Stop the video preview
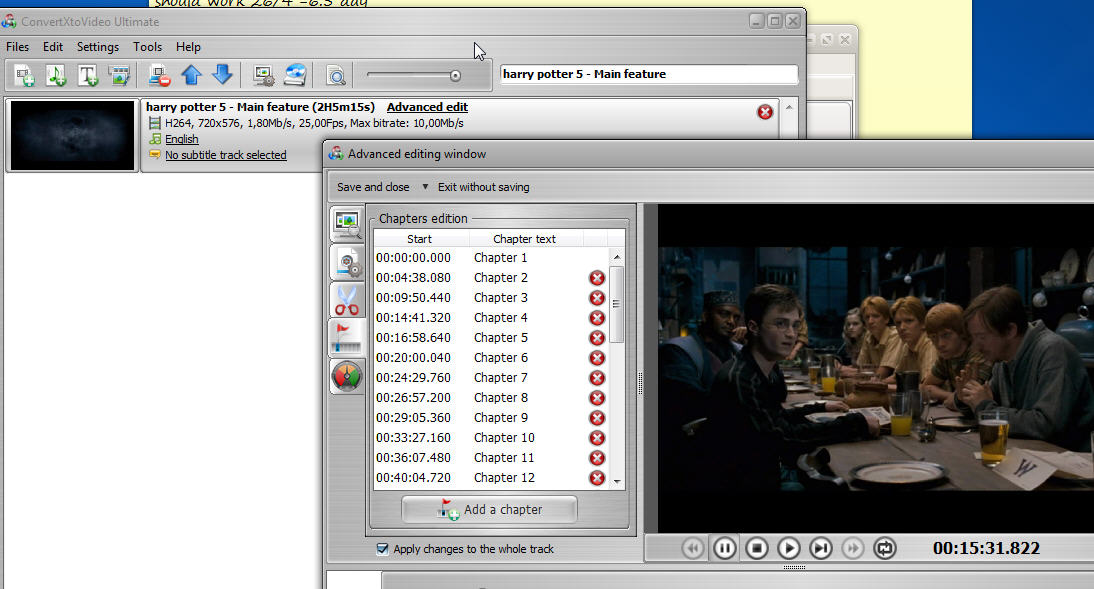1094x589 pixels. [x=756, y=549]
